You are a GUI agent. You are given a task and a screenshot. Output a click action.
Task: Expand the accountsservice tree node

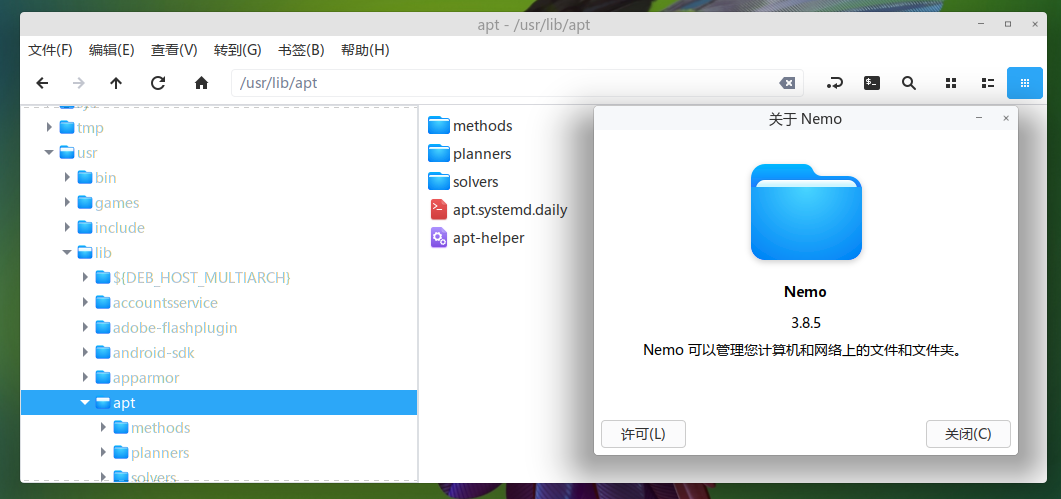coord(85,302)
